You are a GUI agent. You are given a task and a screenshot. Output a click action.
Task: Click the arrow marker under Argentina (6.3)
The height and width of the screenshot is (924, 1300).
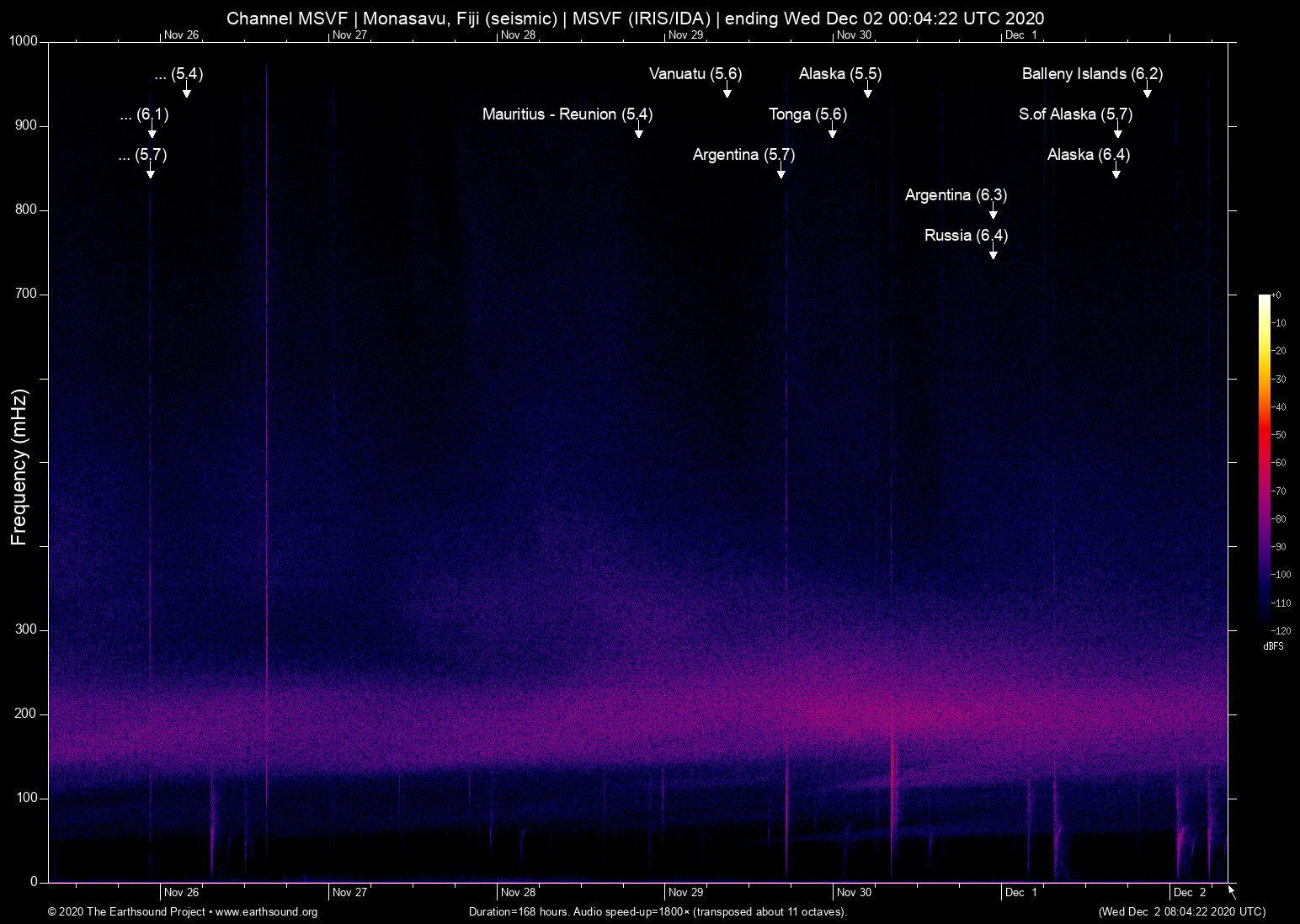point(993,212)
